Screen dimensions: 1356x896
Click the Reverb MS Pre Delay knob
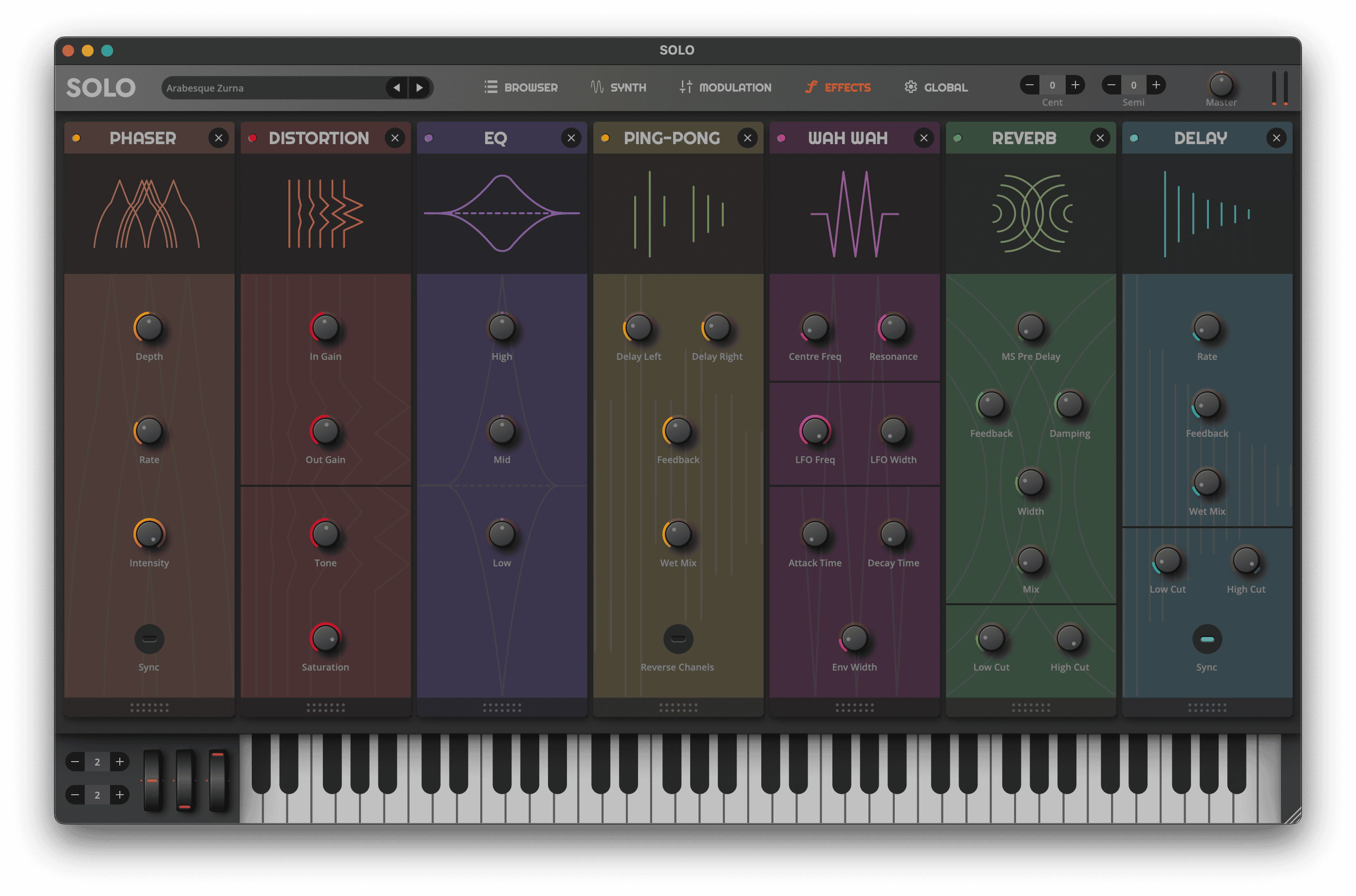(1031, 327)
